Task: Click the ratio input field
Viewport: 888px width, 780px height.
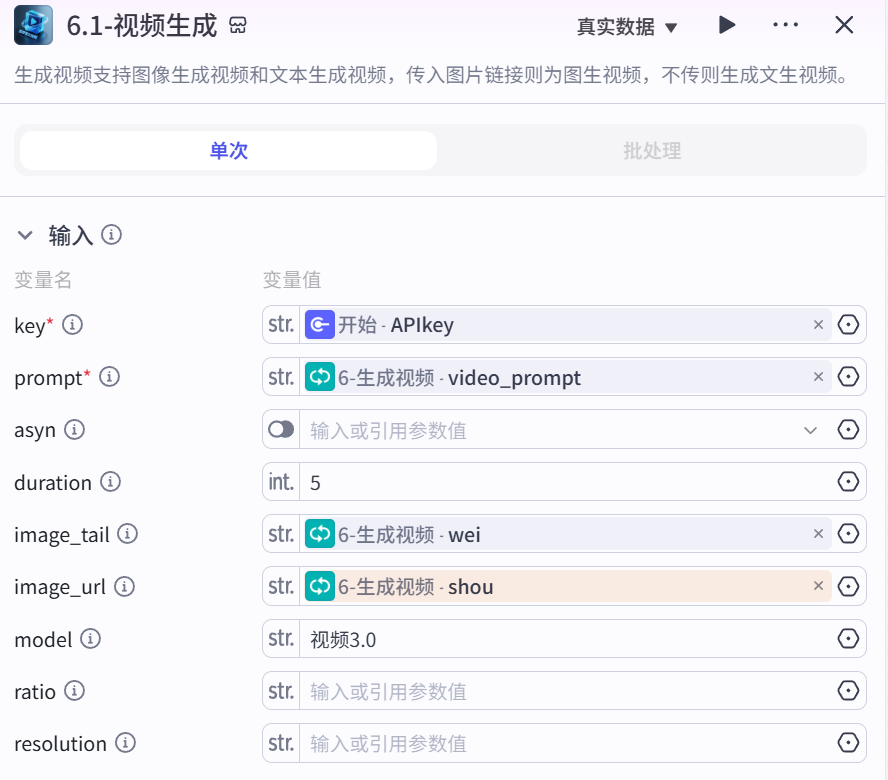Action: coord(566,692)
